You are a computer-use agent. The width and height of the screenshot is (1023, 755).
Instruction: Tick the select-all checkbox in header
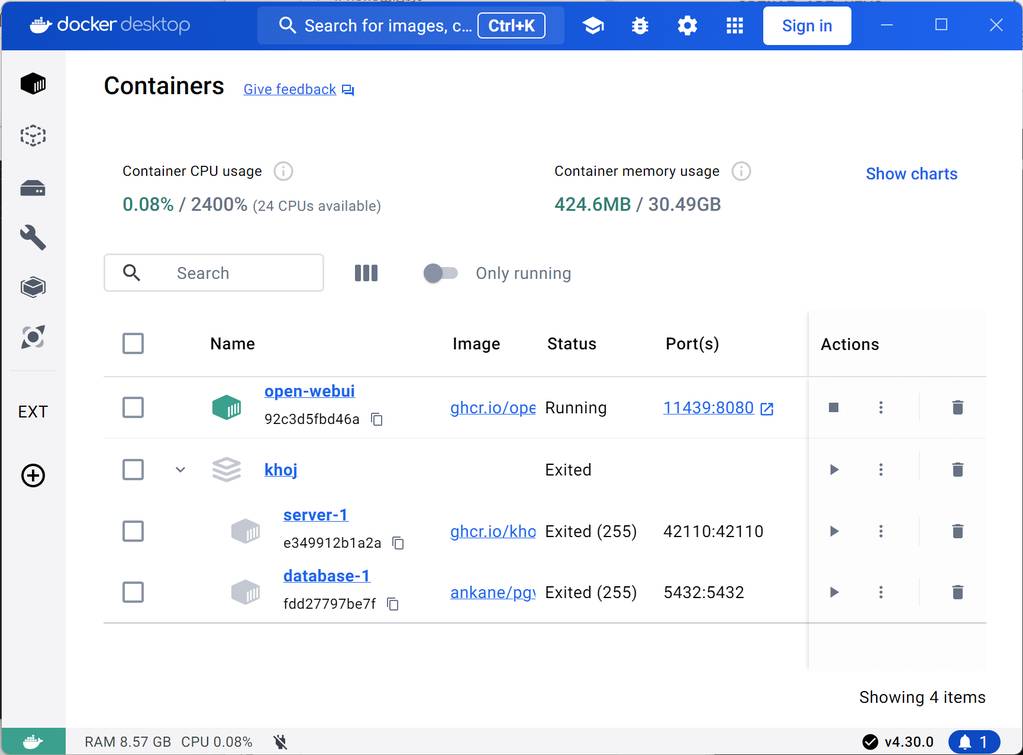133,344
